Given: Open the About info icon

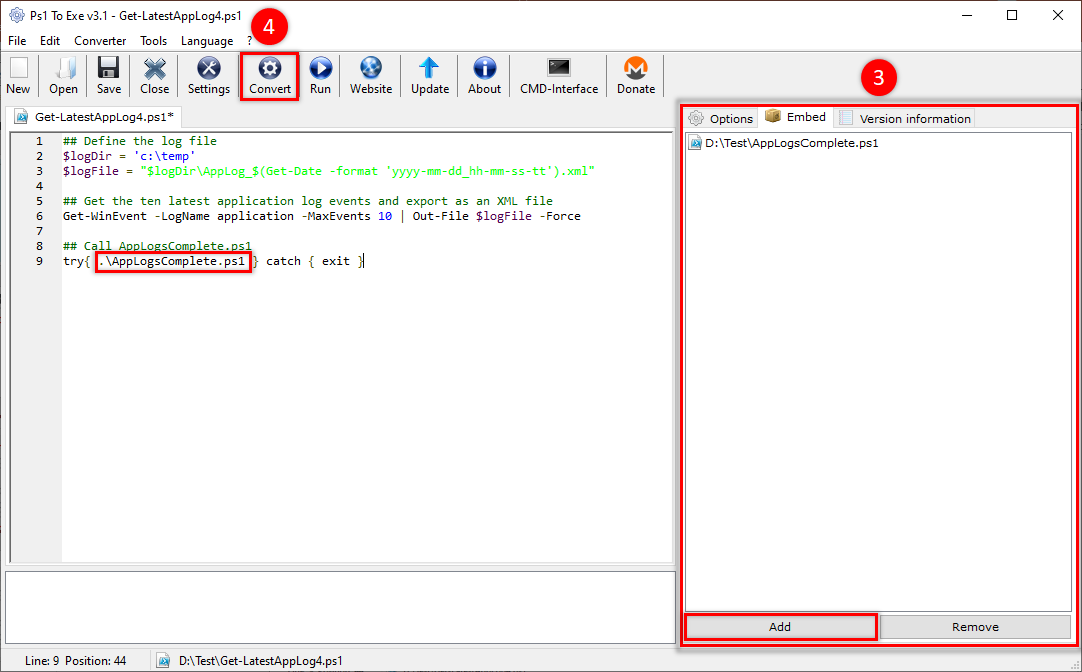Looking at the screenshot, I should 484,68.
